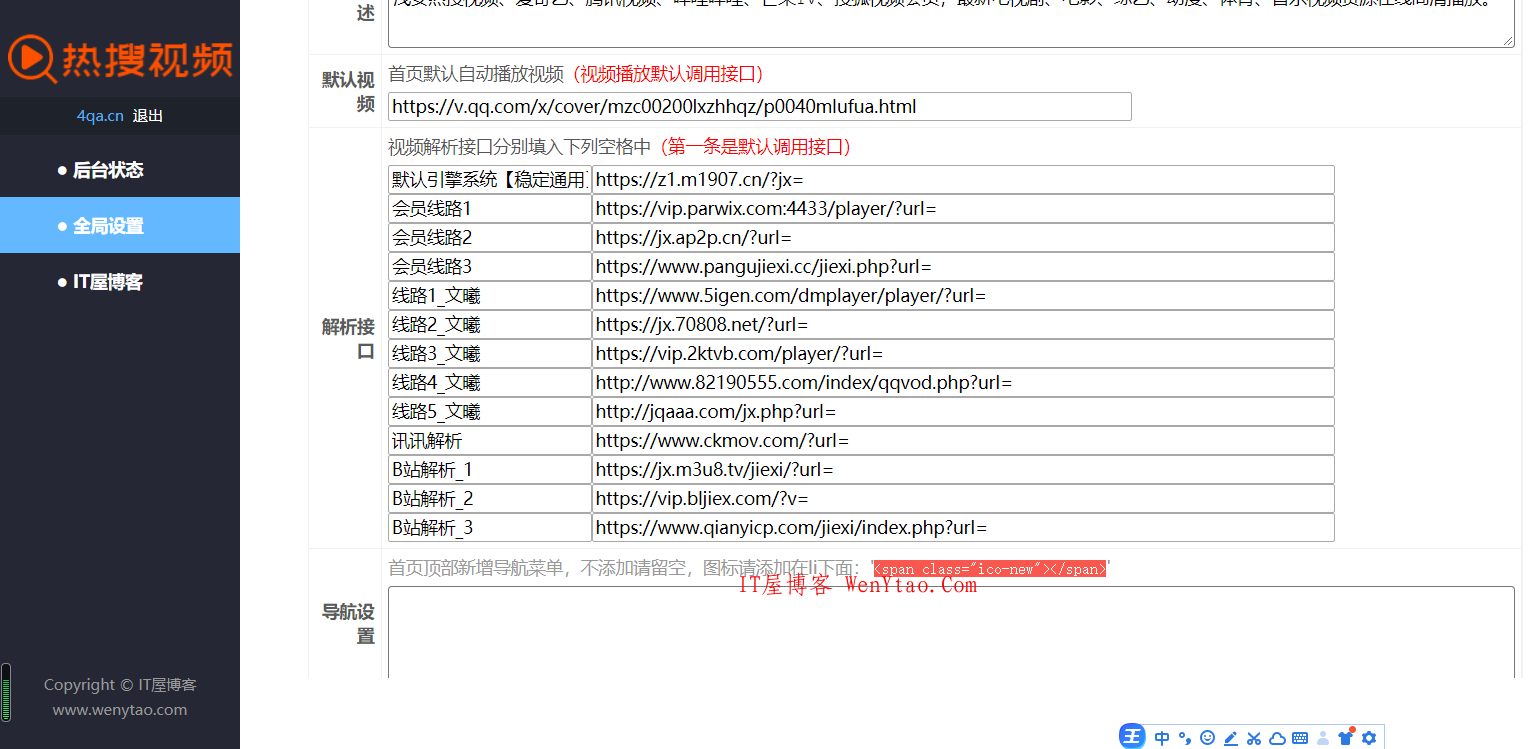Click the IME user account icon
This screenshot has height=749, width=1531.
[x=1323, y=738]
